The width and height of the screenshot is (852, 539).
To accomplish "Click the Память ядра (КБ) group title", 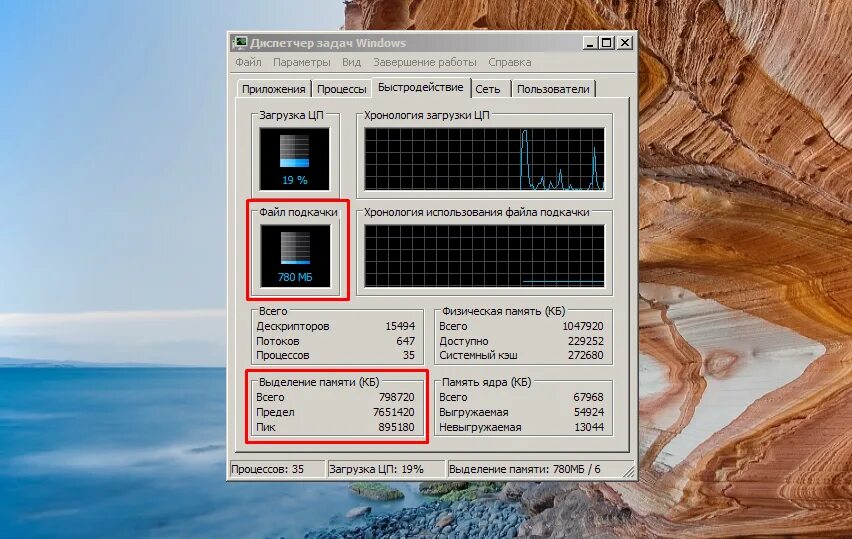I will point(486,382).
